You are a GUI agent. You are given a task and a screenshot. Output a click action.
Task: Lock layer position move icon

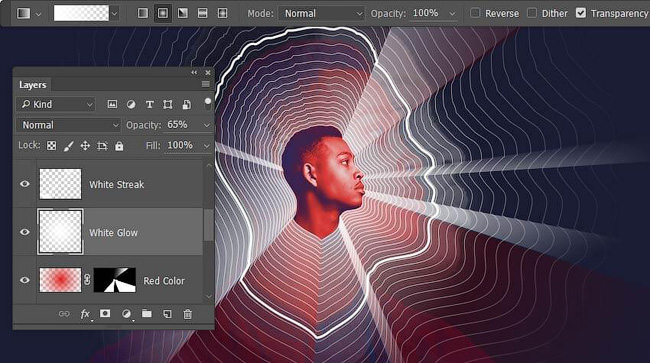click(85, 145)
